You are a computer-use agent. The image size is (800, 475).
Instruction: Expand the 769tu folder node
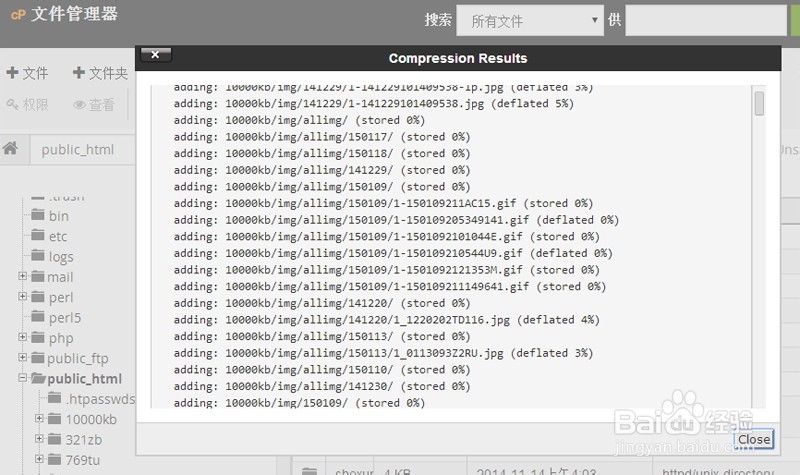pyautogui.click(x=39, y=459)
